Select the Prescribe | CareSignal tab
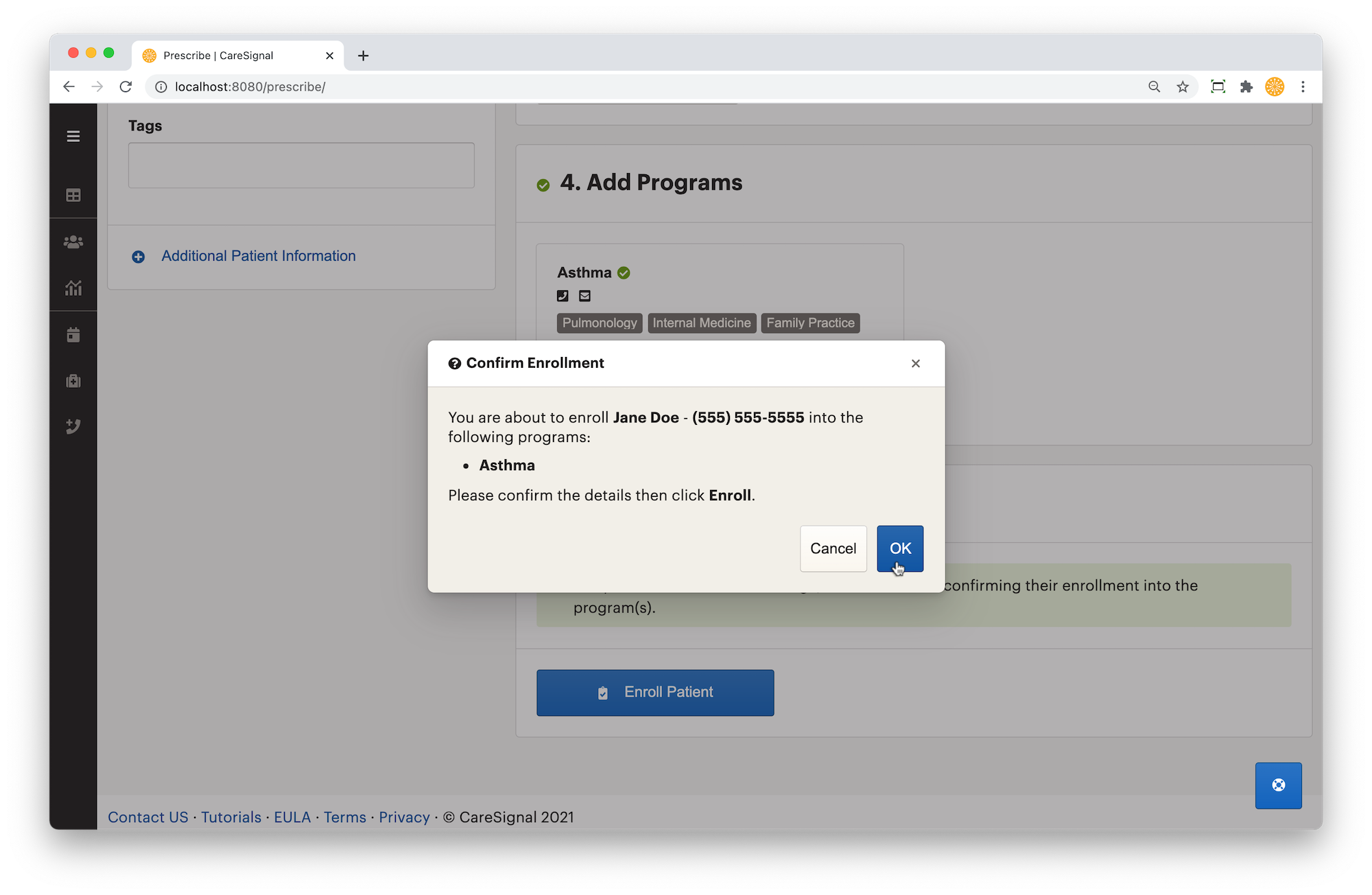Image resolution: width=1372 pixels, height=895 pixels. [x=237, y=56]
